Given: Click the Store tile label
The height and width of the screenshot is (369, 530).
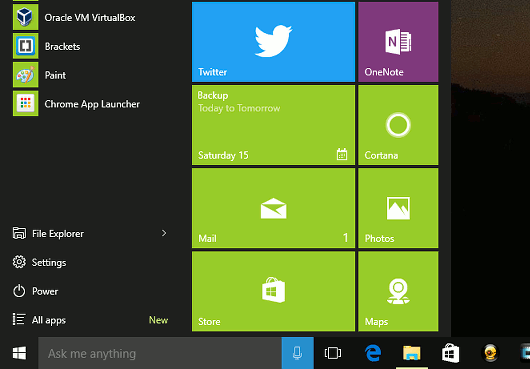Looking at the screenshot, I should tap(209, 322).
